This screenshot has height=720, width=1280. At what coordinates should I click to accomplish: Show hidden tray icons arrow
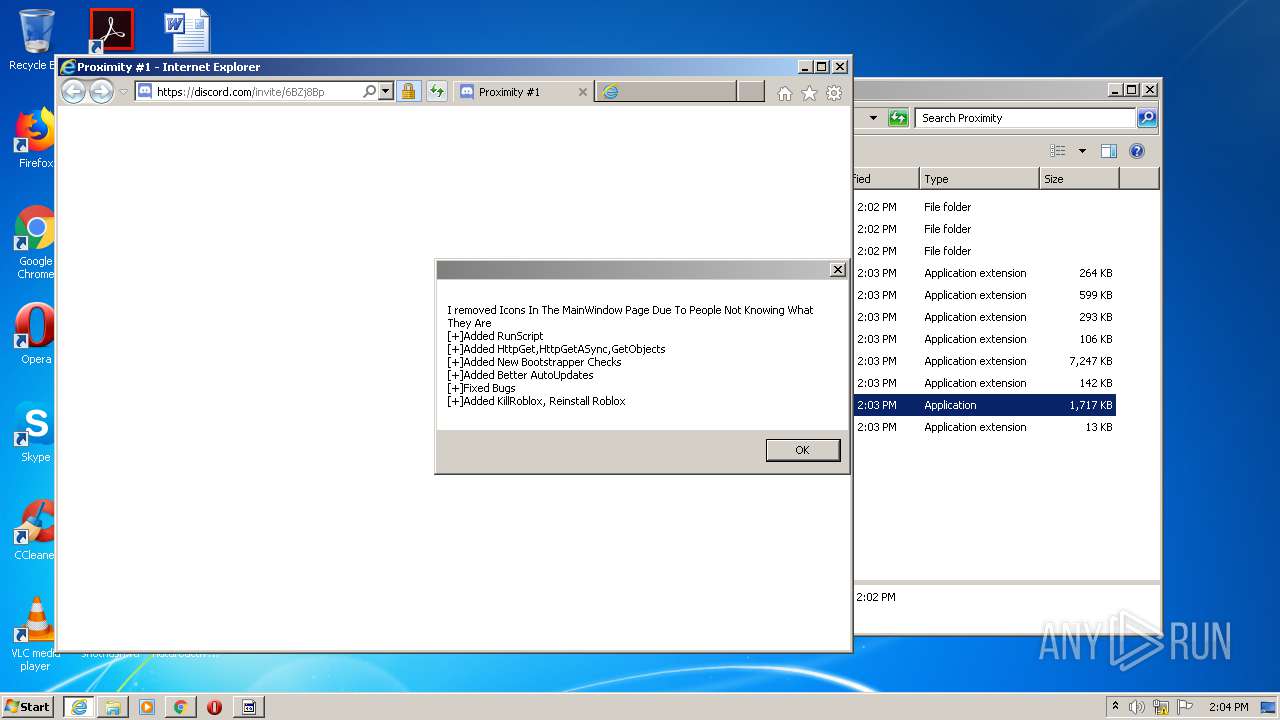[x=1115, y=706]
